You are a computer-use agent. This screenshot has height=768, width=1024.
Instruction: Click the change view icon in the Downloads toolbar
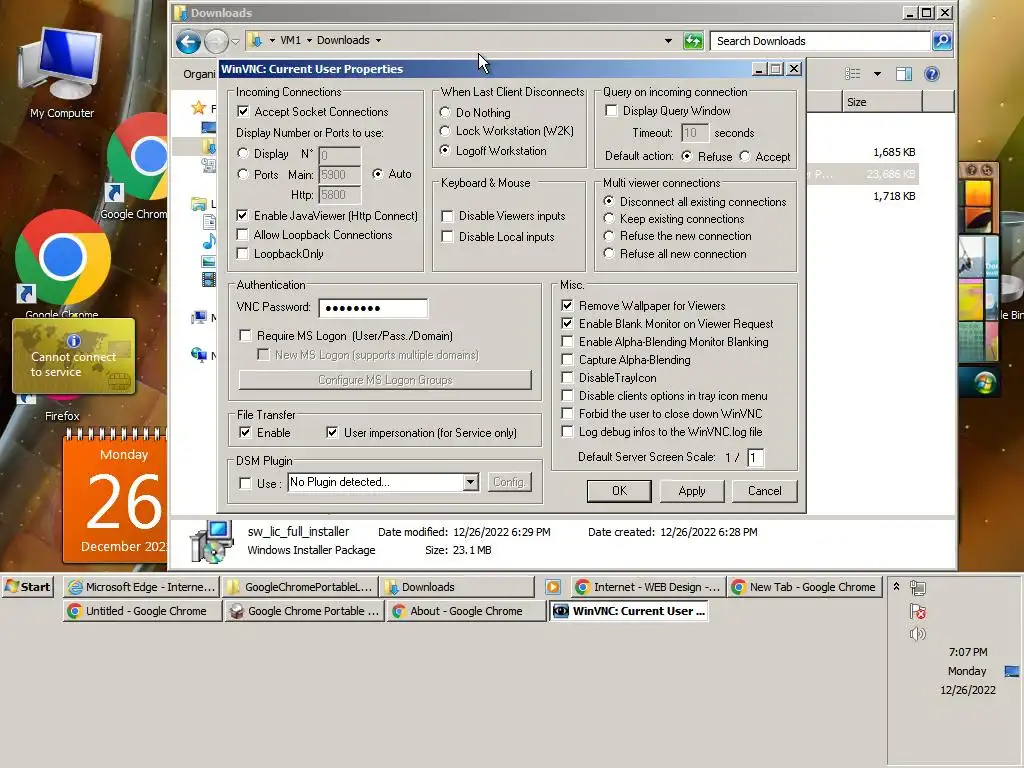tap(852, 74)
